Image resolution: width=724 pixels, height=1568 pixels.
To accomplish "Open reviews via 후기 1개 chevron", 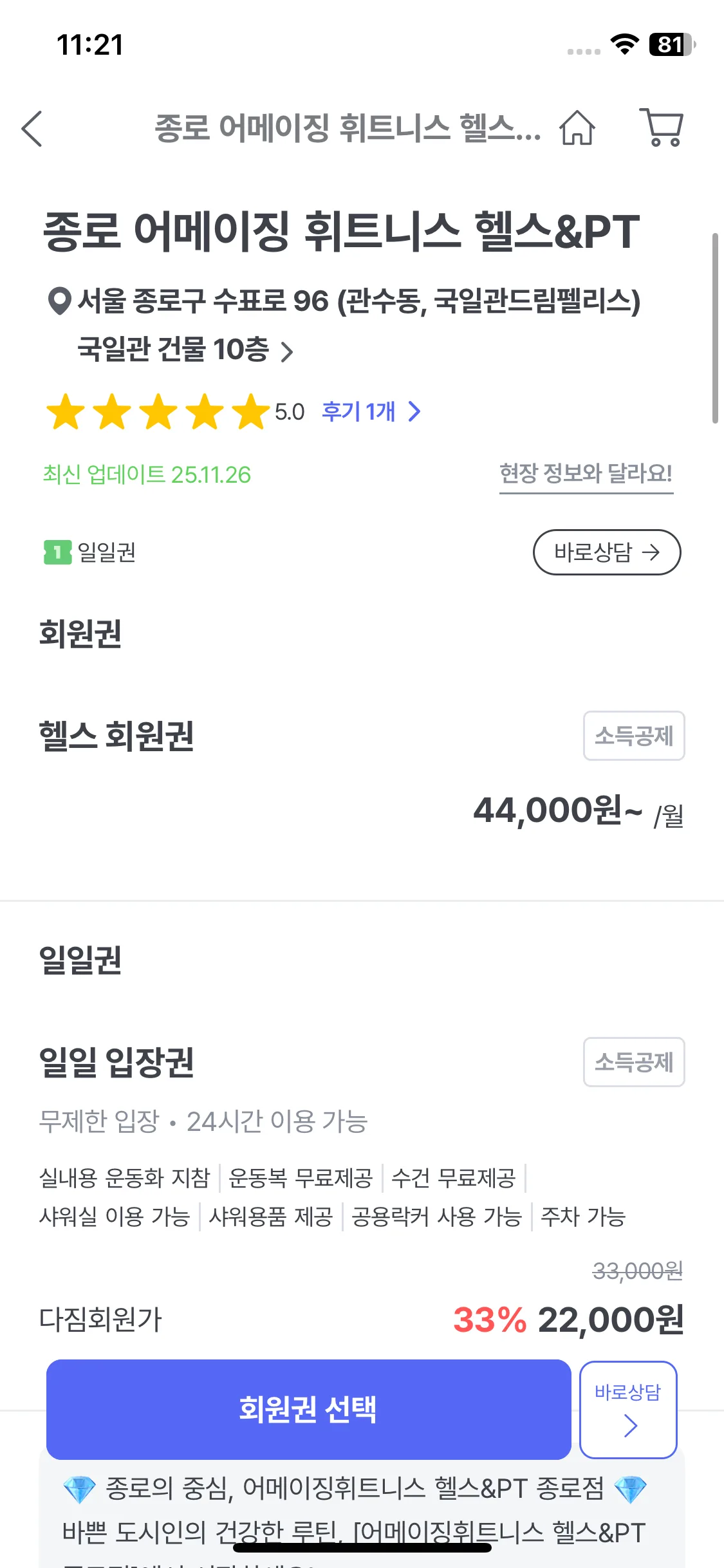I will [x=414, y=412].
